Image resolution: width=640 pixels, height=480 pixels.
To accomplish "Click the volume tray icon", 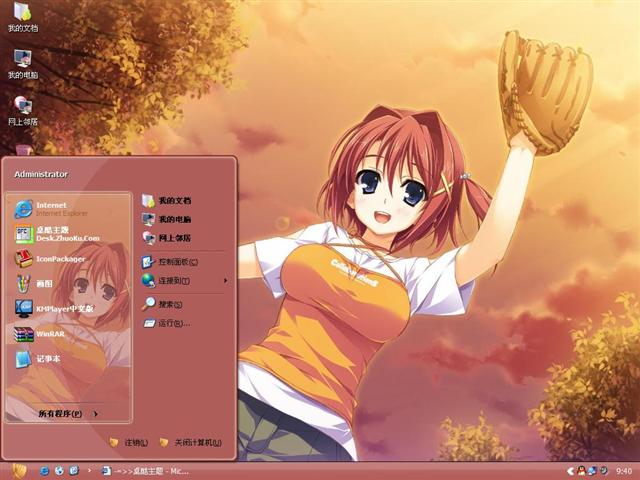I will pyautogui.click(x=603, y=471).
